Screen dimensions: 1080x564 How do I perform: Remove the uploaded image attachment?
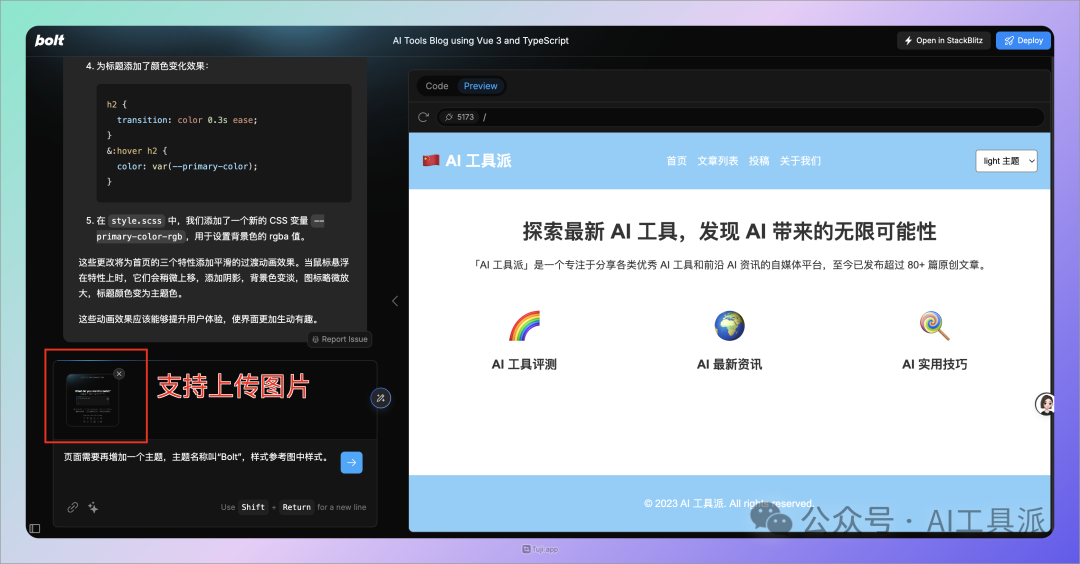tap(119, 373)
